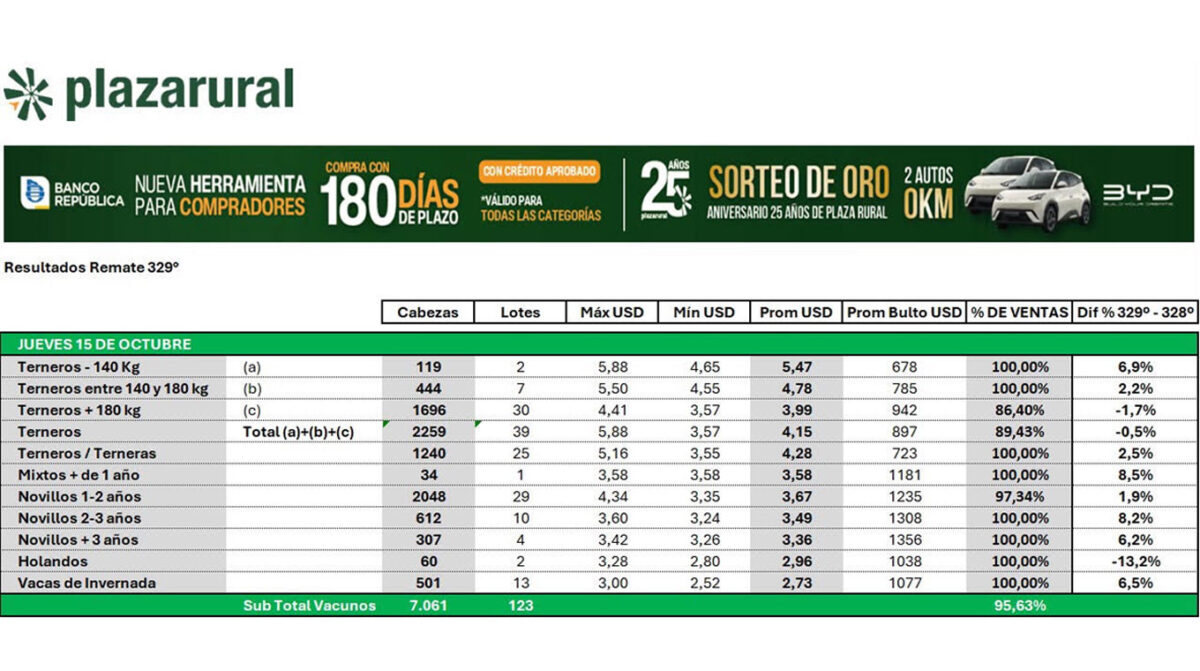Click the 'Holandos' row label

(x=52, y=561)
